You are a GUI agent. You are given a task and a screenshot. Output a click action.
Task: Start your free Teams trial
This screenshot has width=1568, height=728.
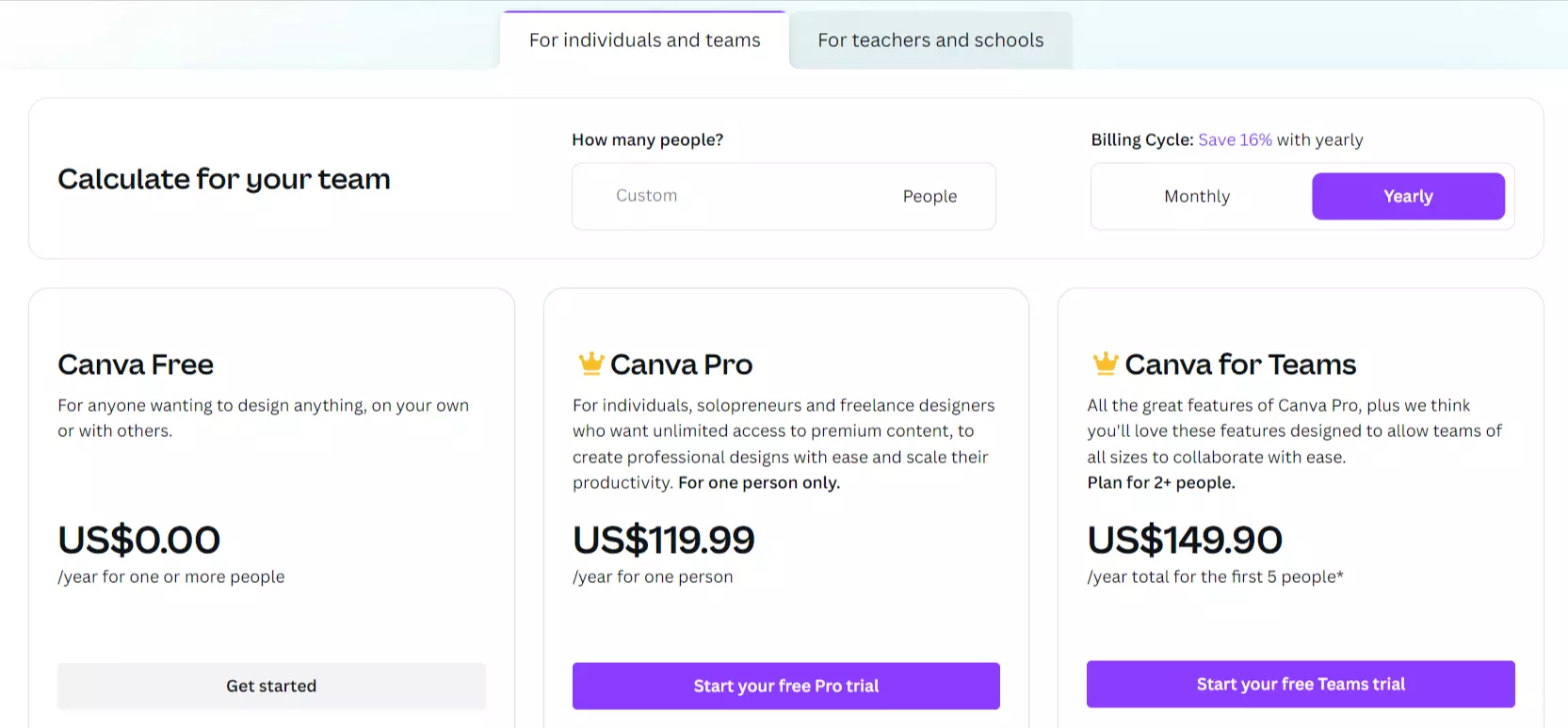(x=1301, y=684)
